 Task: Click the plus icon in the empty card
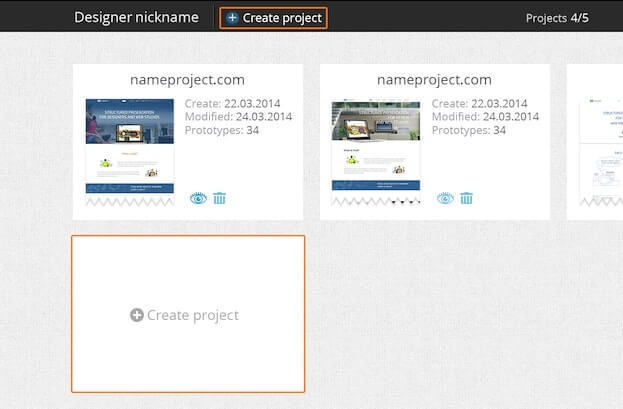137,315
